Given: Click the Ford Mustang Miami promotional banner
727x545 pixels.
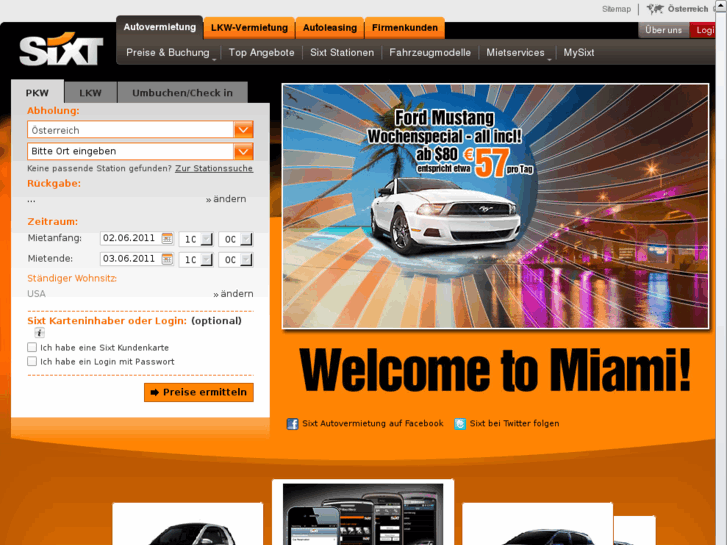Looking at the screenshot, I should [x=496, y=206].
